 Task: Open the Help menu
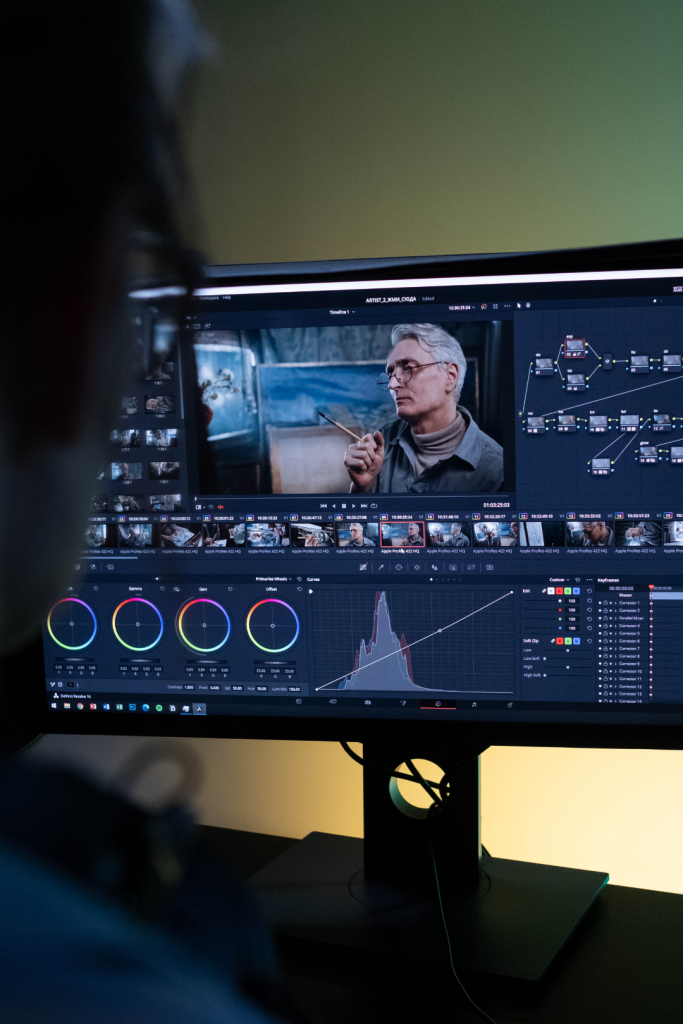coord(227,297)
